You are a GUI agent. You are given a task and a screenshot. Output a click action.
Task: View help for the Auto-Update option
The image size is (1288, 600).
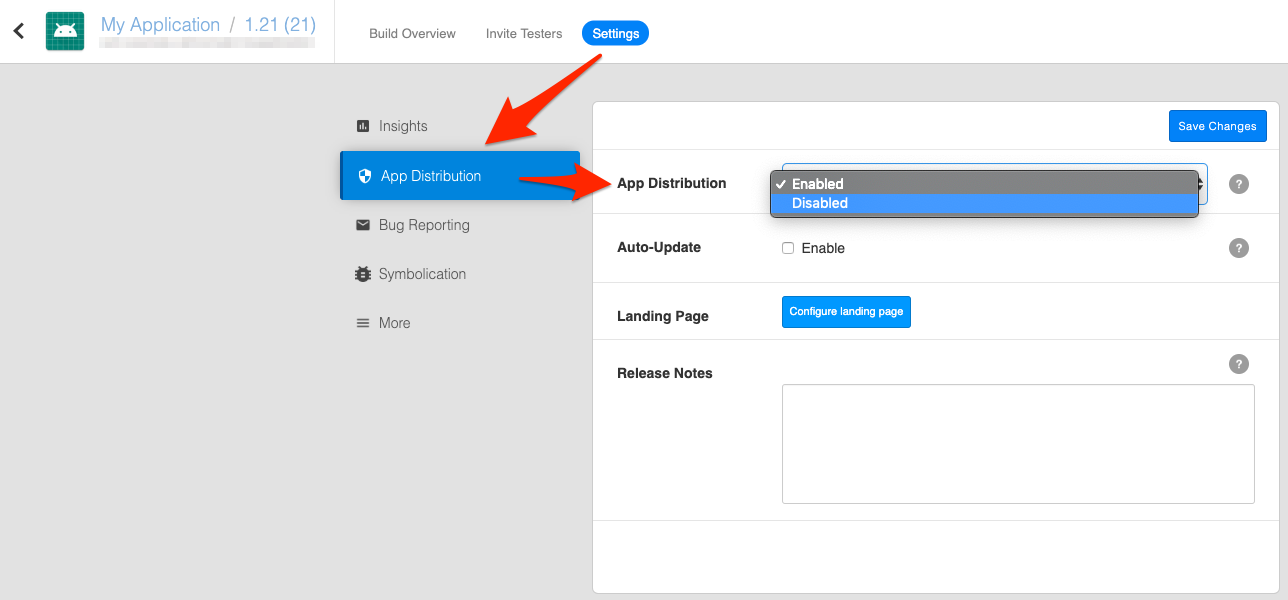pyautogui.click(x=1239, y=247)
